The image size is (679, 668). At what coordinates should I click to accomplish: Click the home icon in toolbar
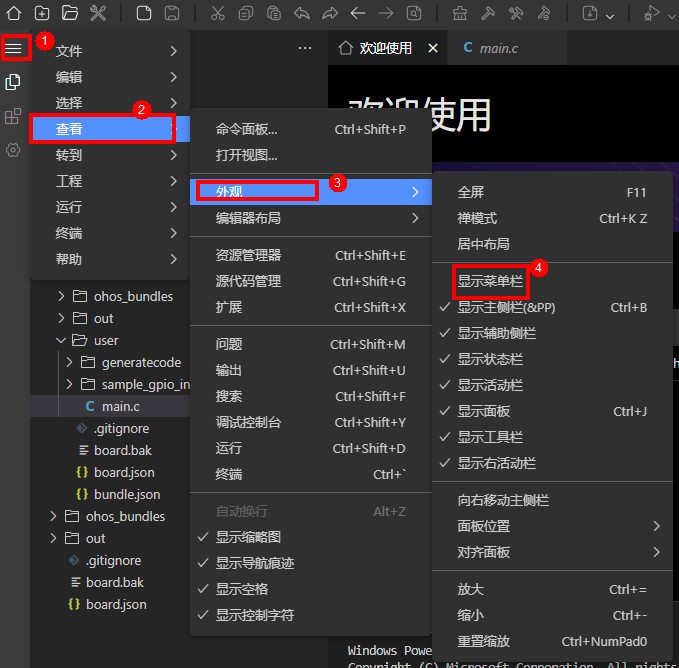[14, 13]
